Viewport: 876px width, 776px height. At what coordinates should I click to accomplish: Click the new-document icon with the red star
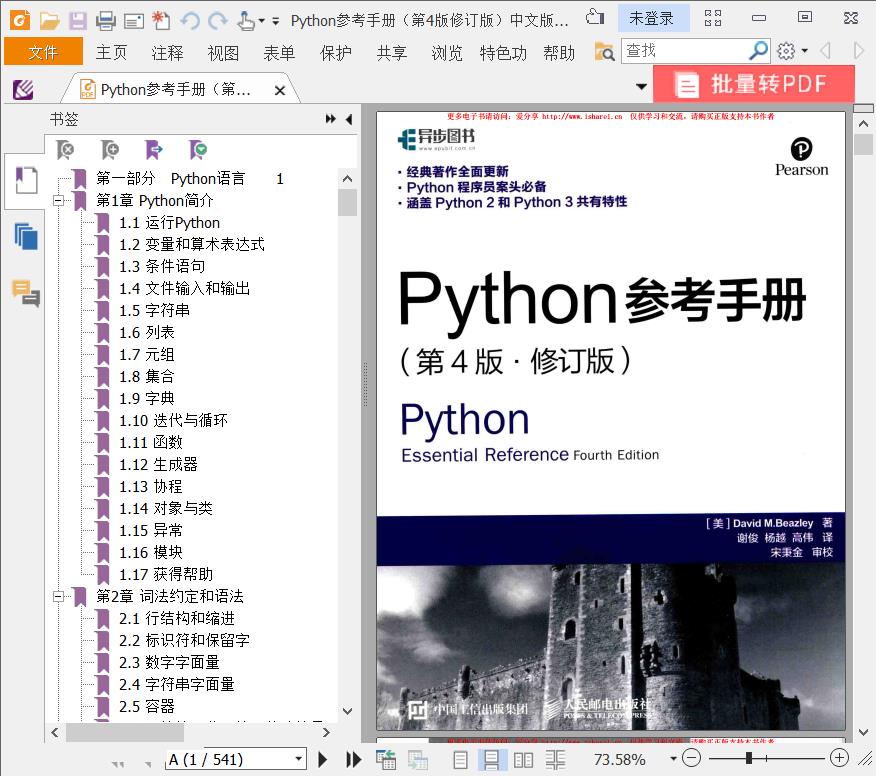161,21
